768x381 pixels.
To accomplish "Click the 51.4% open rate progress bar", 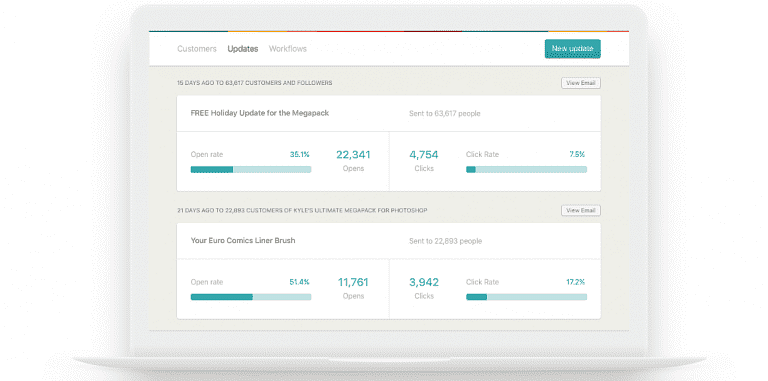I will pyautogui.click(x=251, y=297).
